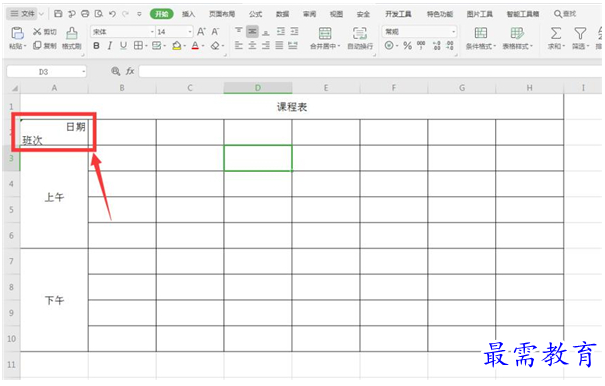Open the fill color bucket swatch
This screenshot has width=605, height=386.
click(177, 46)
